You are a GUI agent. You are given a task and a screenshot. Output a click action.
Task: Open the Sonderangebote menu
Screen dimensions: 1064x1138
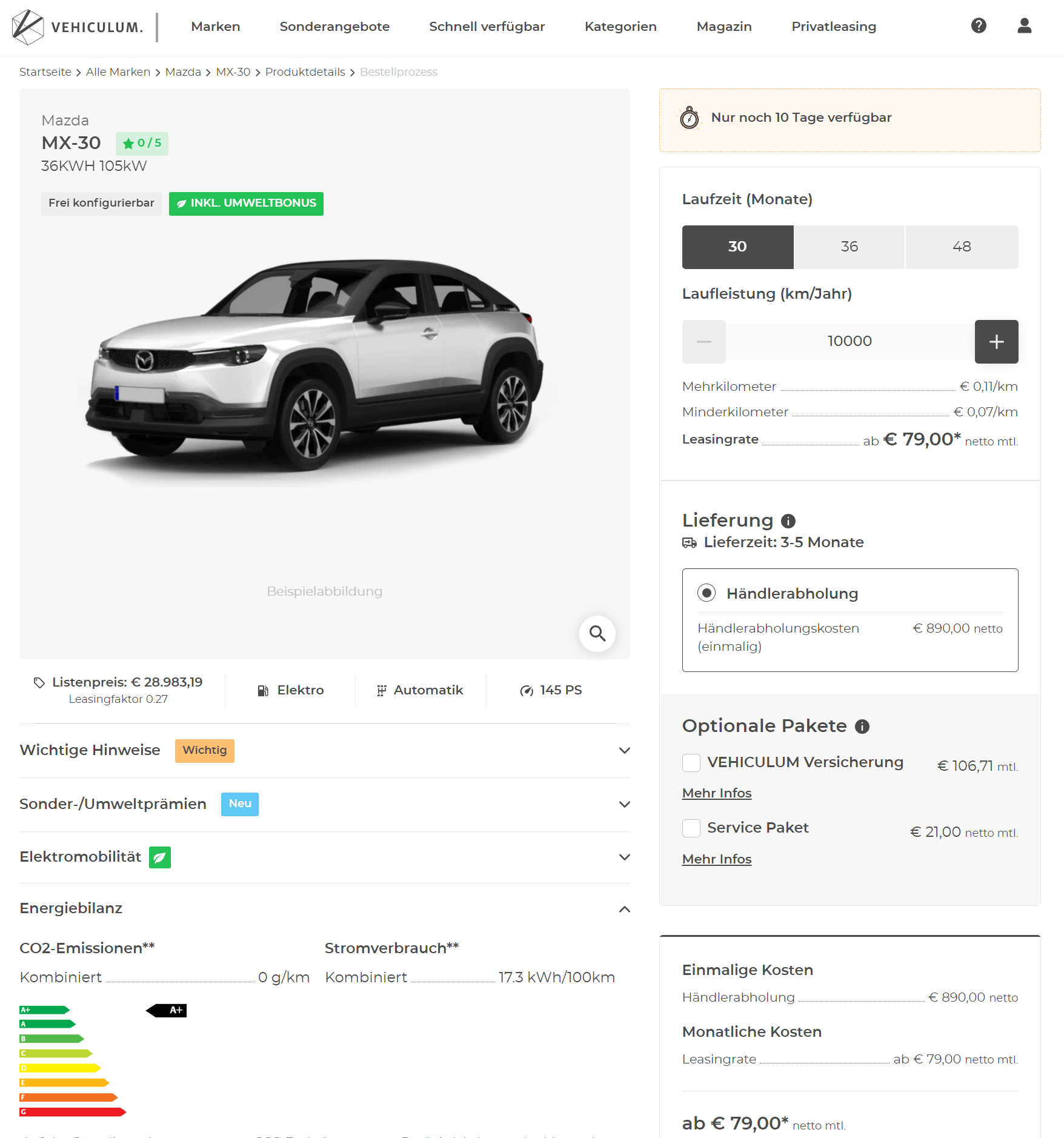click(x=334, y=27)
